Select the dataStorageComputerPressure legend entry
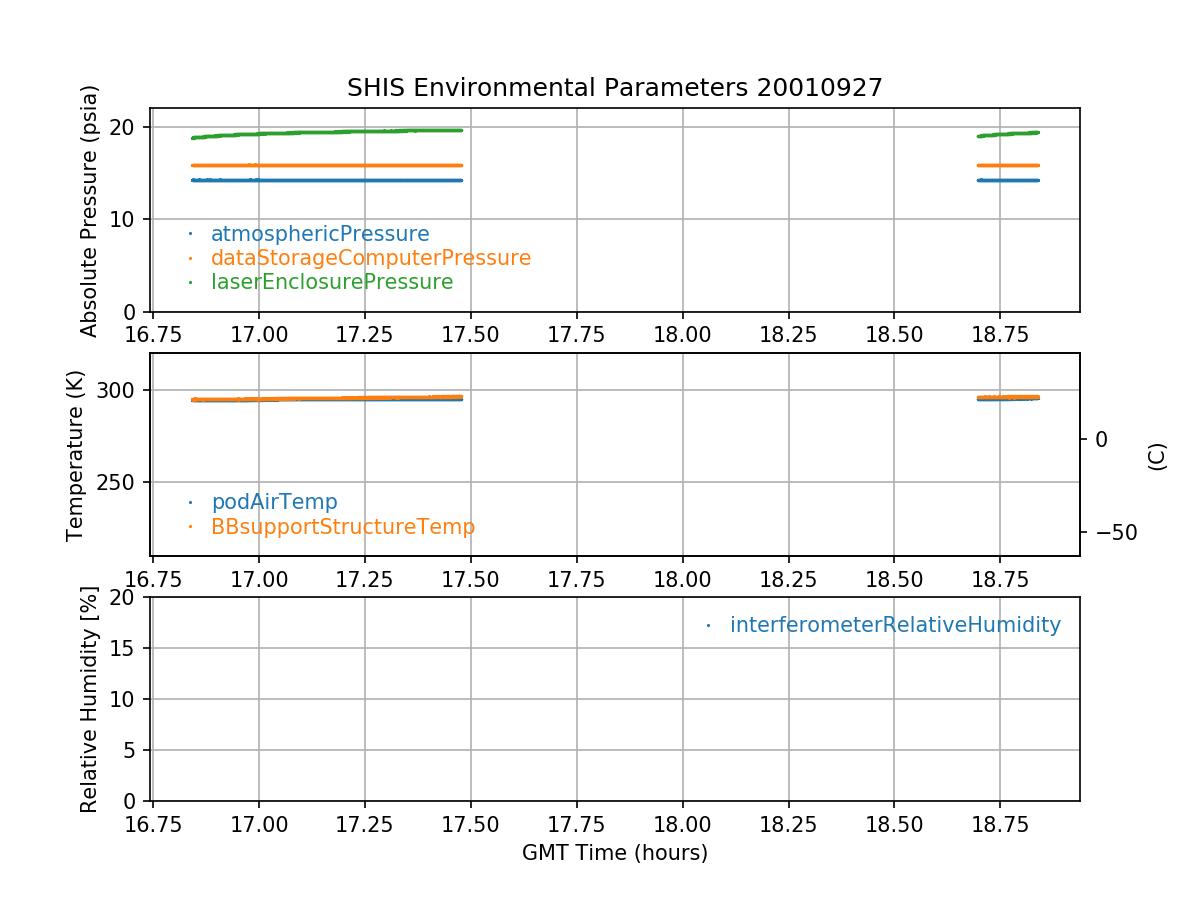Image resolution: width=1200 pixels, height=900 pixels. [x=370, y=258]
